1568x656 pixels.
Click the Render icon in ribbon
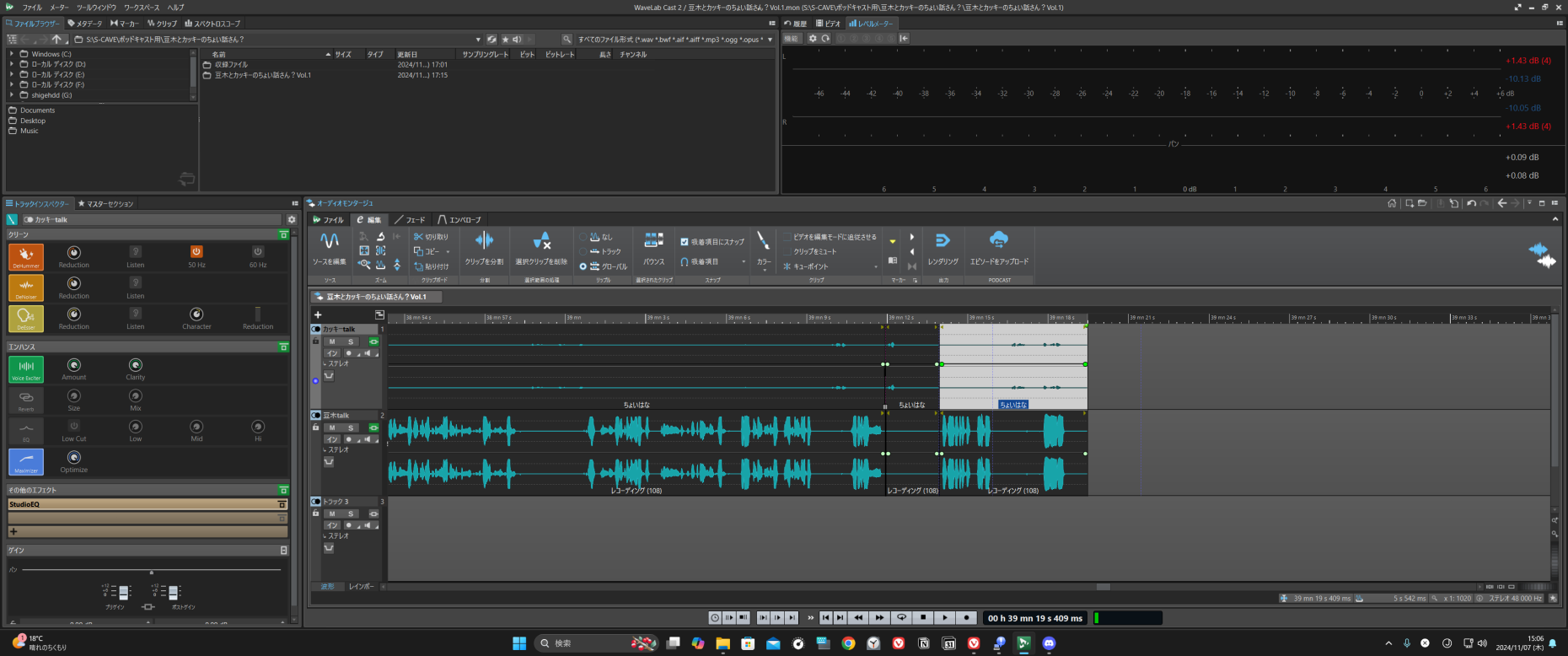tap(942, 241)
